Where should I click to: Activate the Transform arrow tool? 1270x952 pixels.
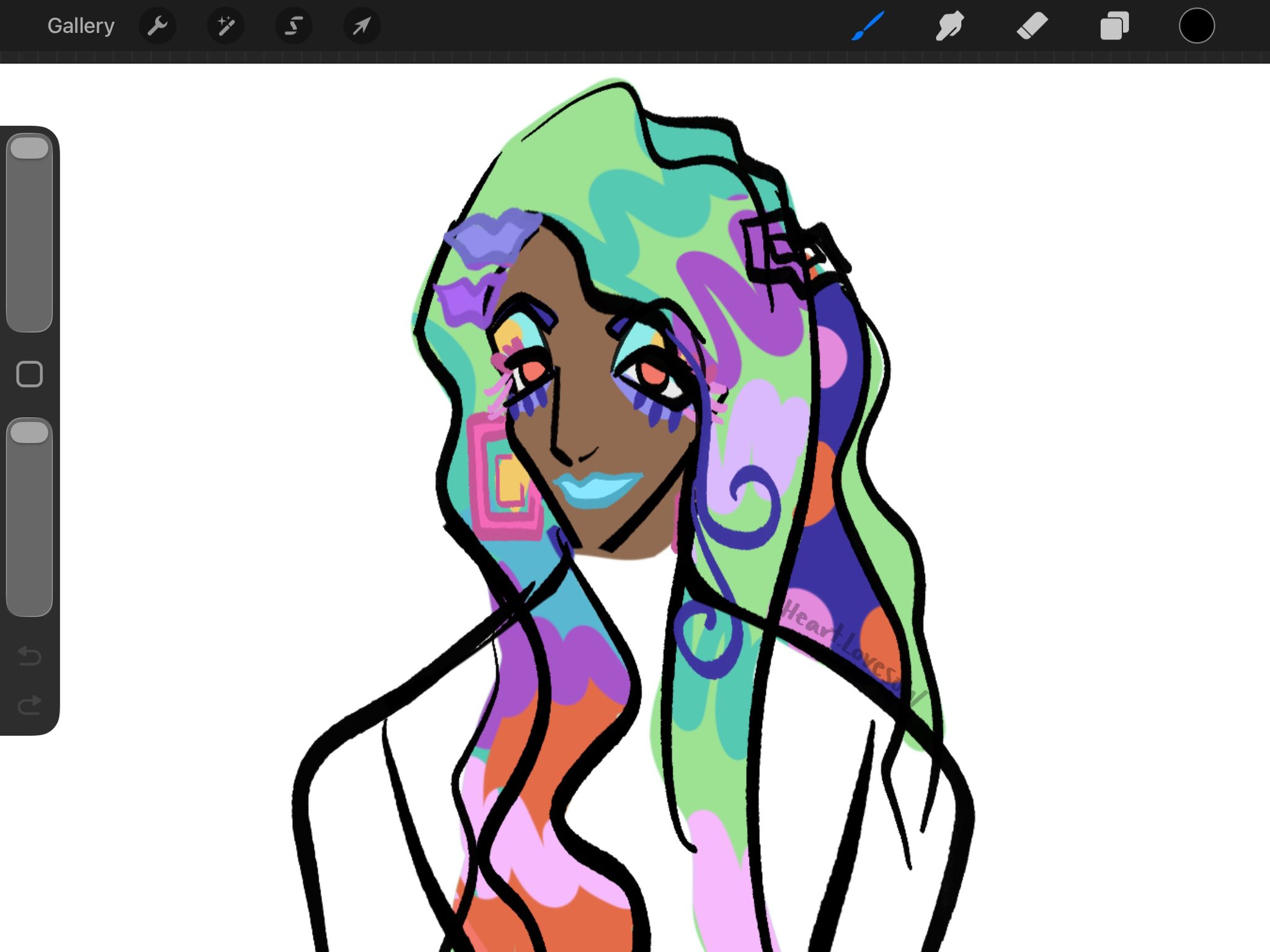[x=362, y=26]
